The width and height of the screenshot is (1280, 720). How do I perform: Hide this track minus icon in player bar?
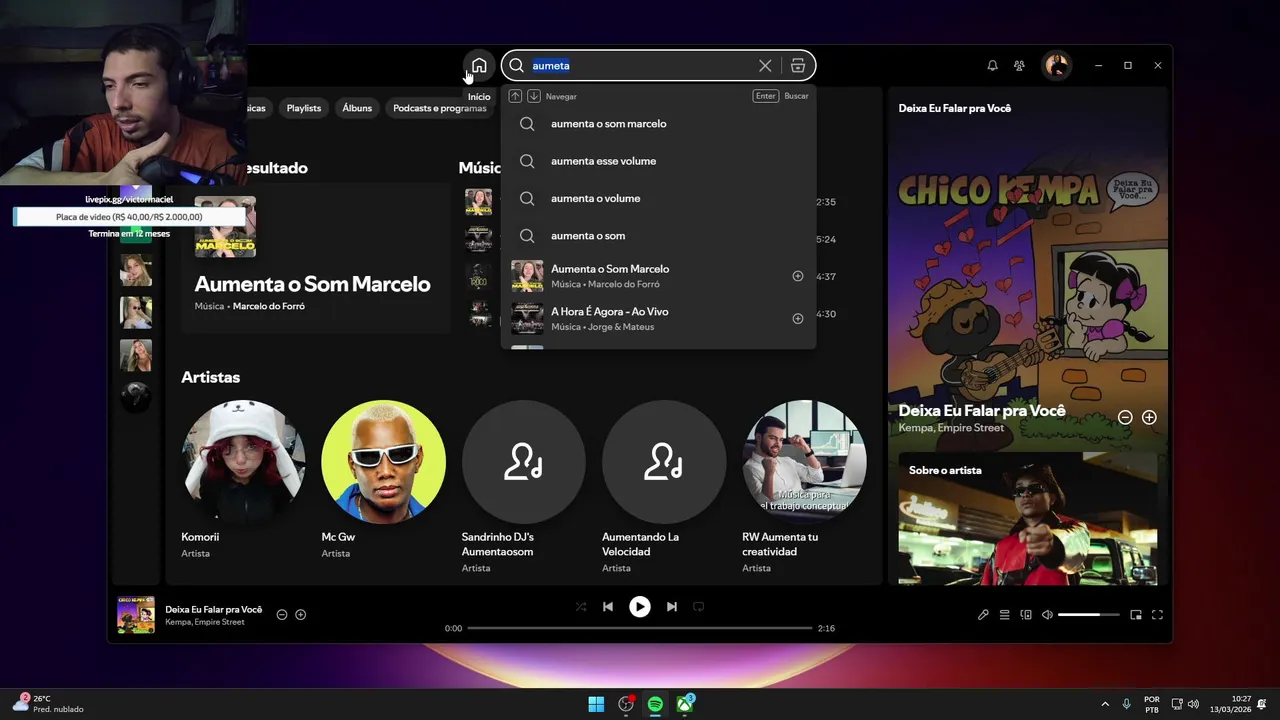click(282, 615)
